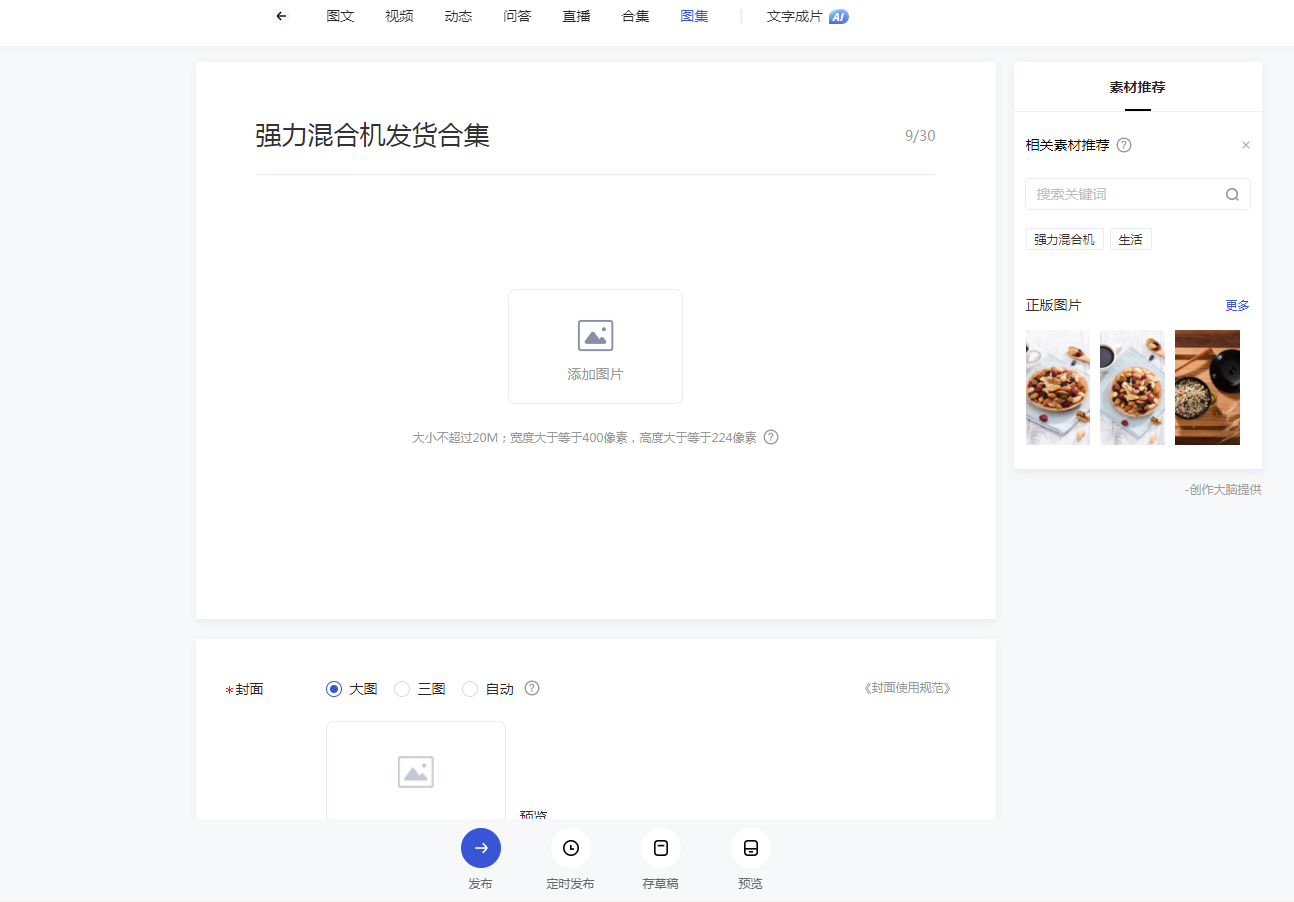This screenshot has width=1294, height=902.
Task: Close the 相关素材推荐 section
Action: click(1245, 145)
